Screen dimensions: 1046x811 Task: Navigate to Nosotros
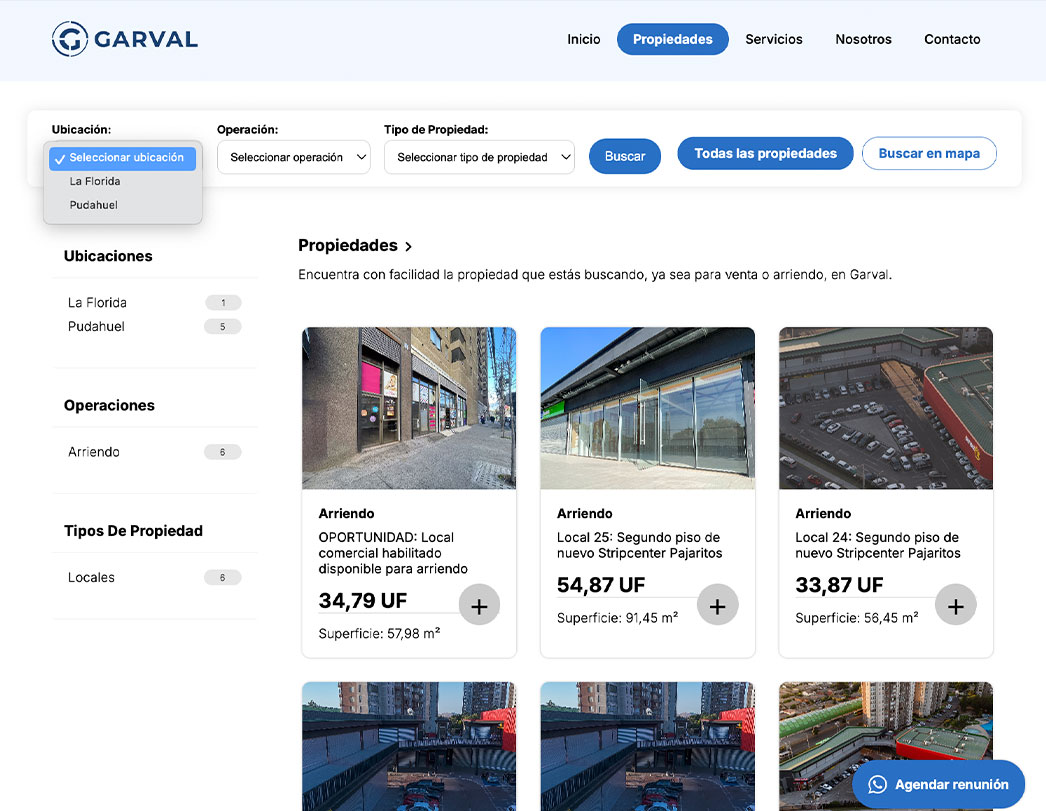[863, 39]
